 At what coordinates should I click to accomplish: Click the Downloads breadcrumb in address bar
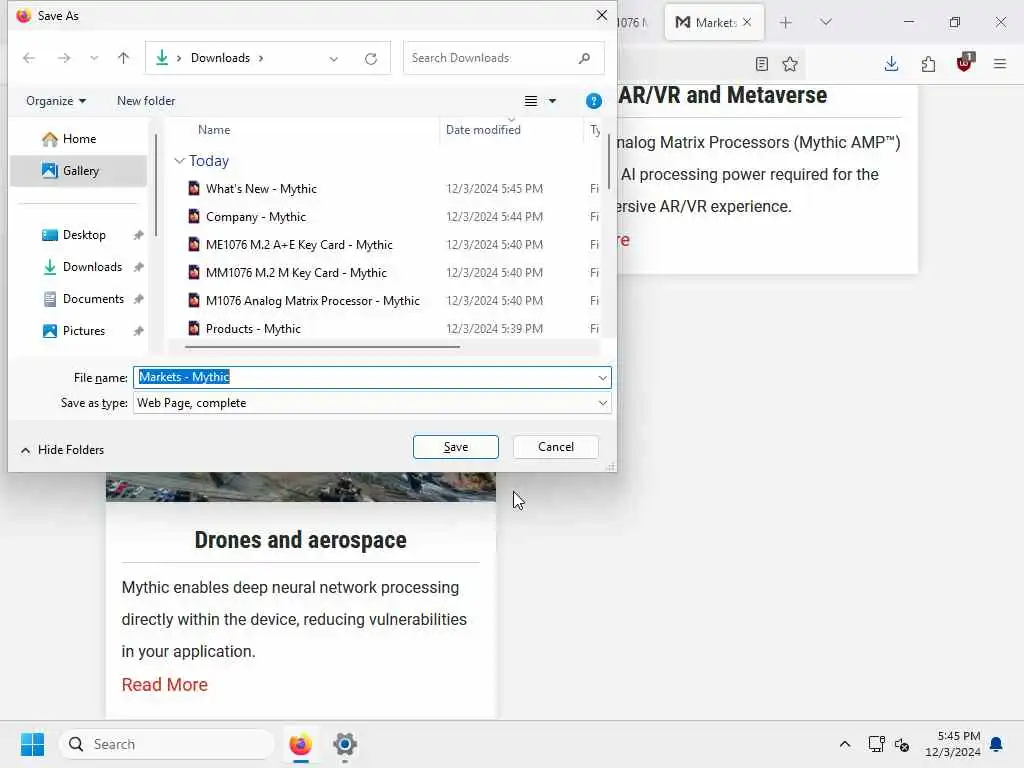point(220,57)
